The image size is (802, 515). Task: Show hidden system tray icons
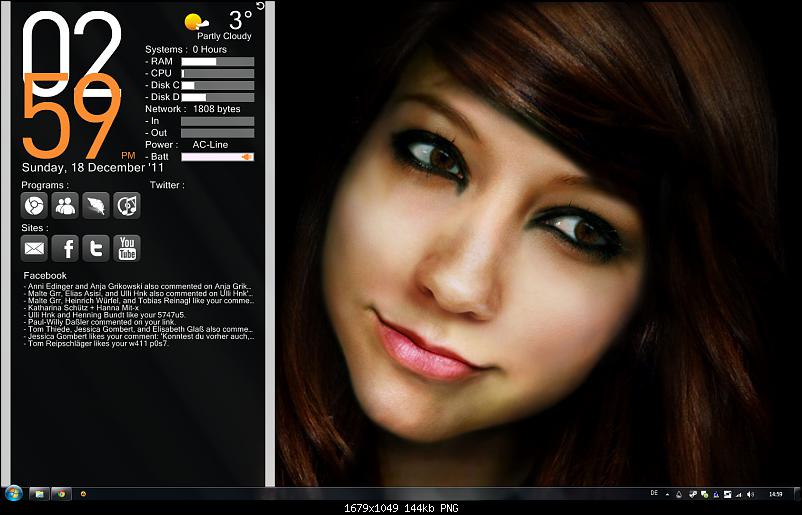pos(667,493)
